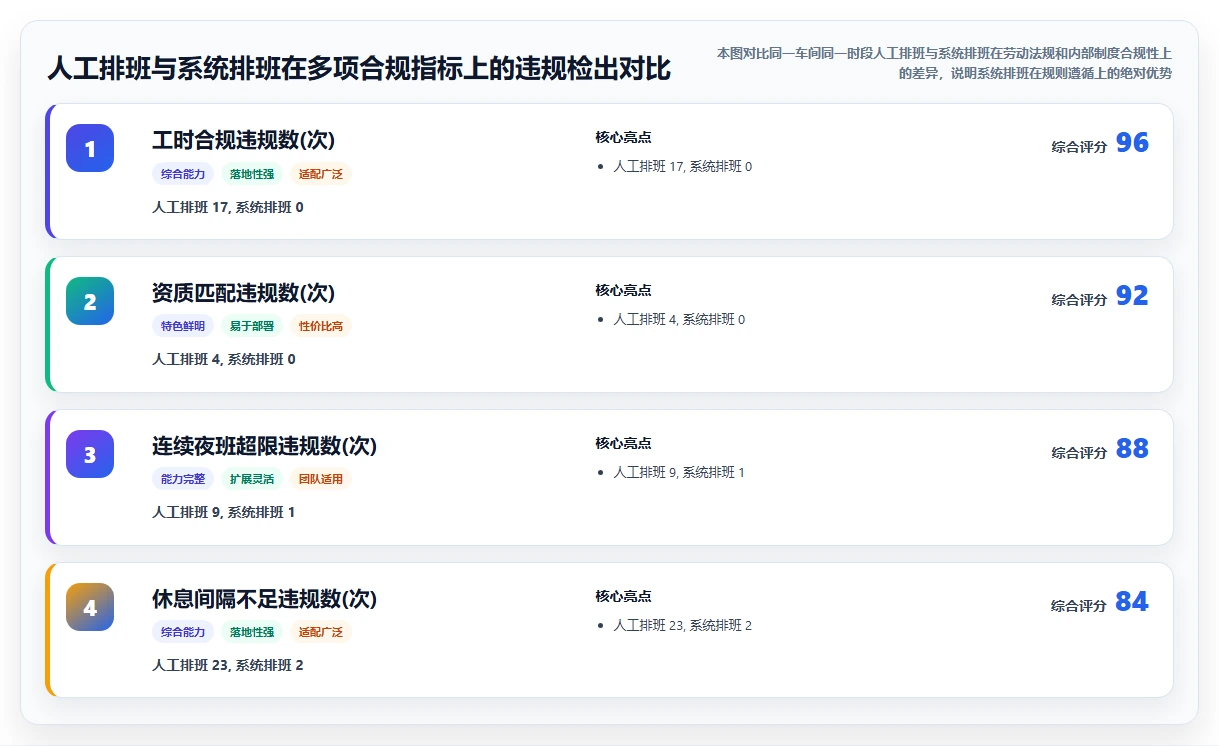Click 核心亮点 heading in 休息间隔不足违规数 card
Viewport: 1219px width, 746px height.
point(623,597)
